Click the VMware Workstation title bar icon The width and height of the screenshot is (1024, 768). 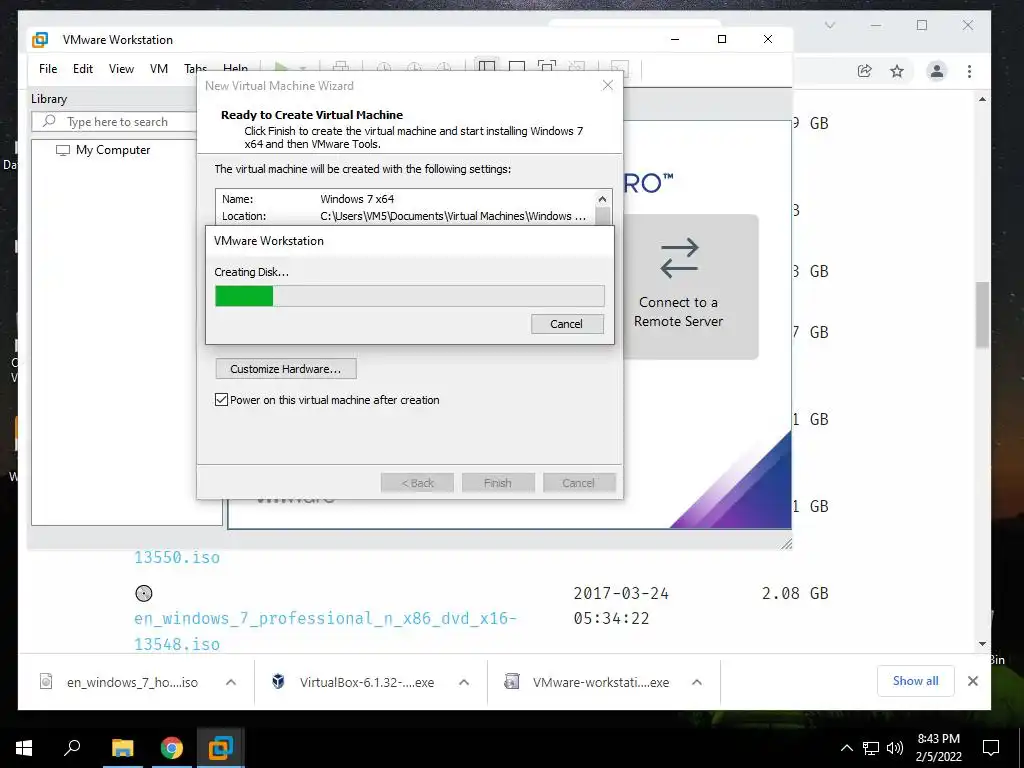click(40, 40)
